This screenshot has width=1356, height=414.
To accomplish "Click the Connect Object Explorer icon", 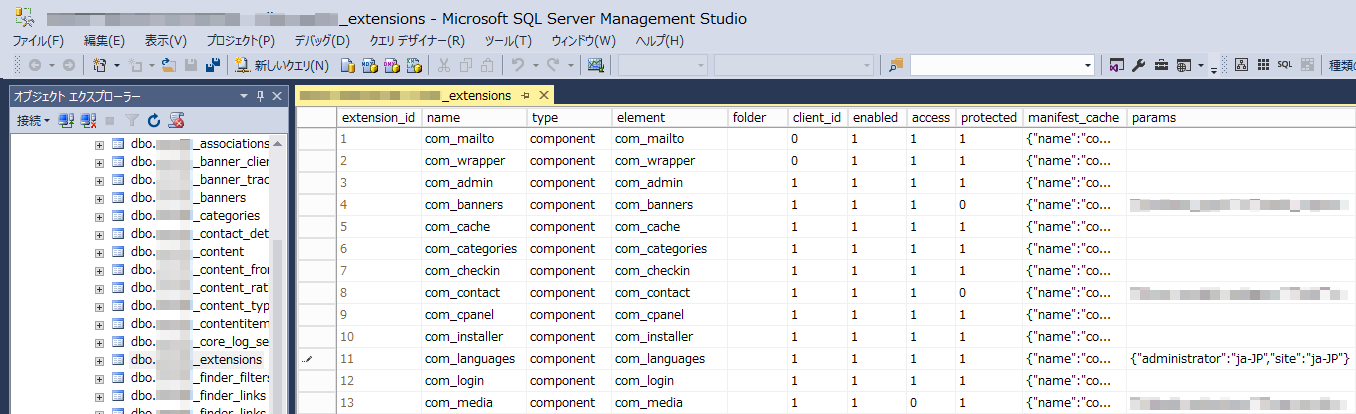I will coord(66,121).
